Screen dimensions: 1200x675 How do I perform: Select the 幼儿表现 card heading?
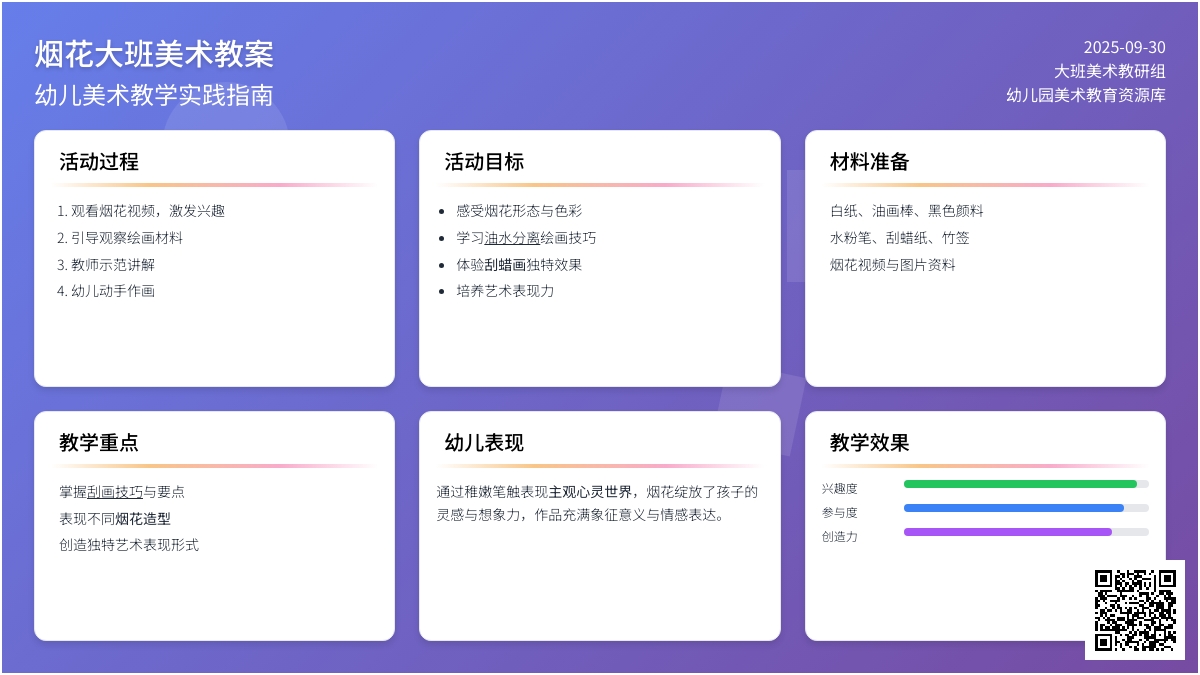[484, 443]
